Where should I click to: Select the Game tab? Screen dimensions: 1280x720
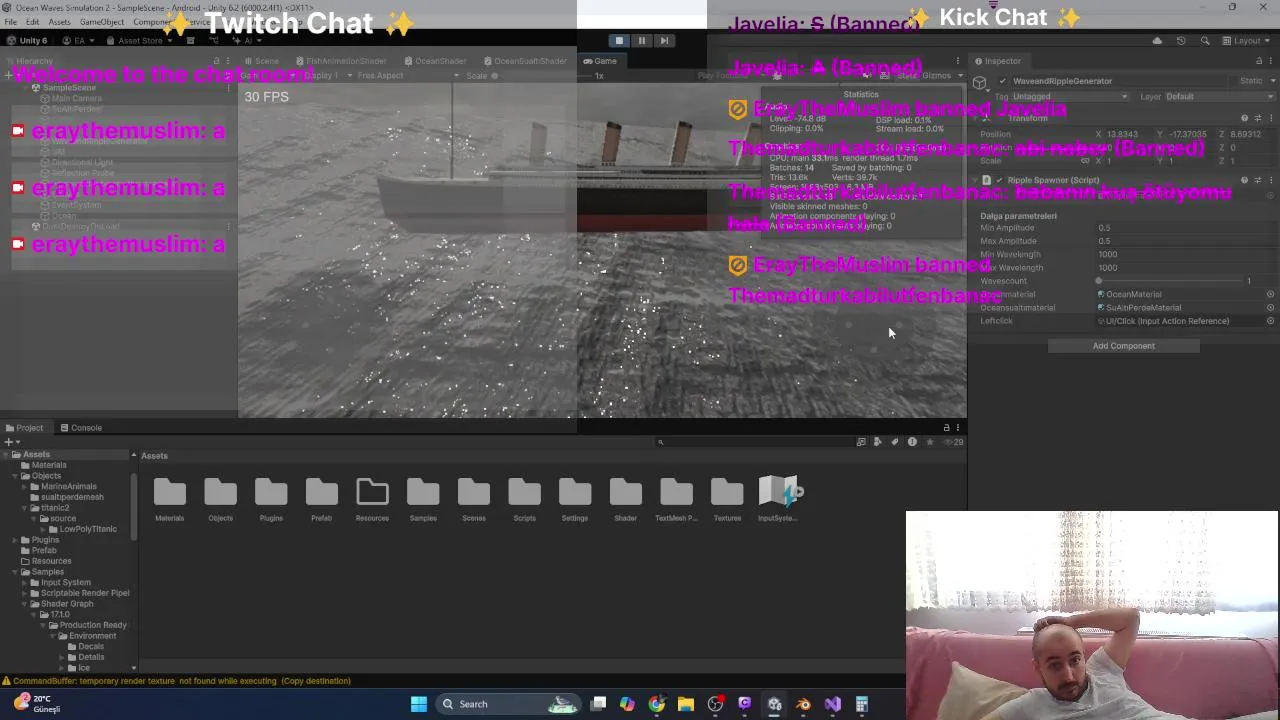[601, 61]
